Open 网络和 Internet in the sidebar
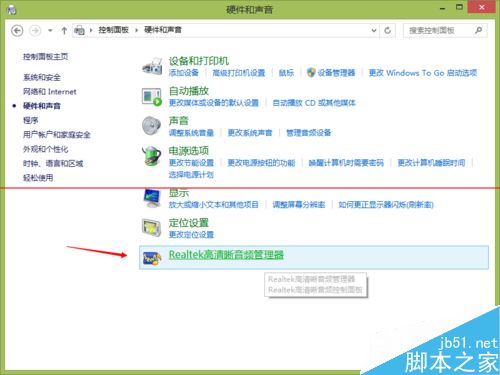500x375 pixels. (x=49, y=92)
